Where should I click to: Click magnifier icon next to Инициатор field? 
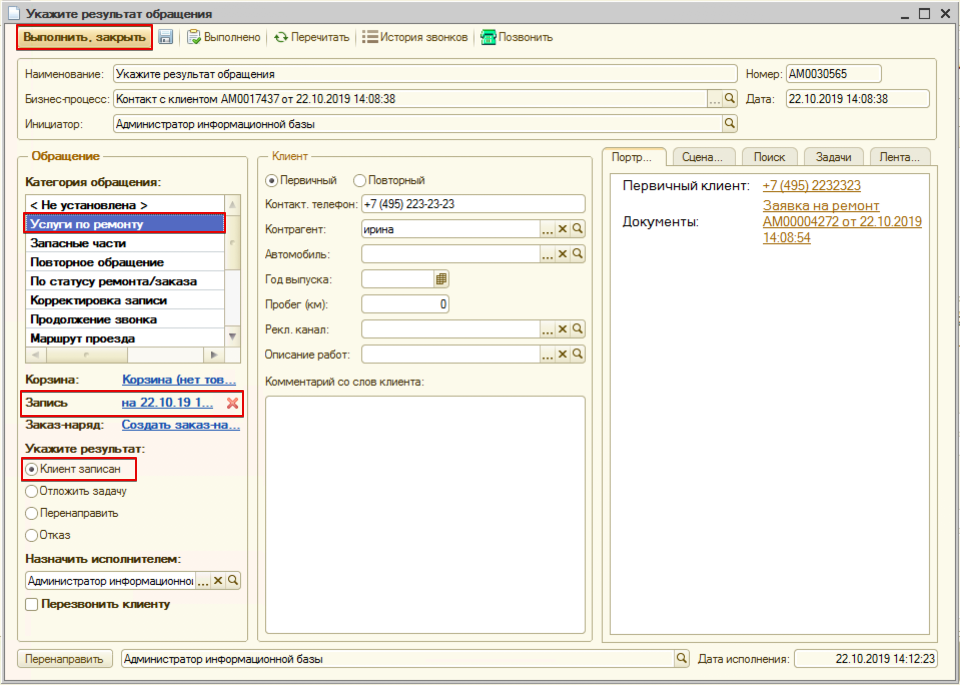(x=730, y=124)
